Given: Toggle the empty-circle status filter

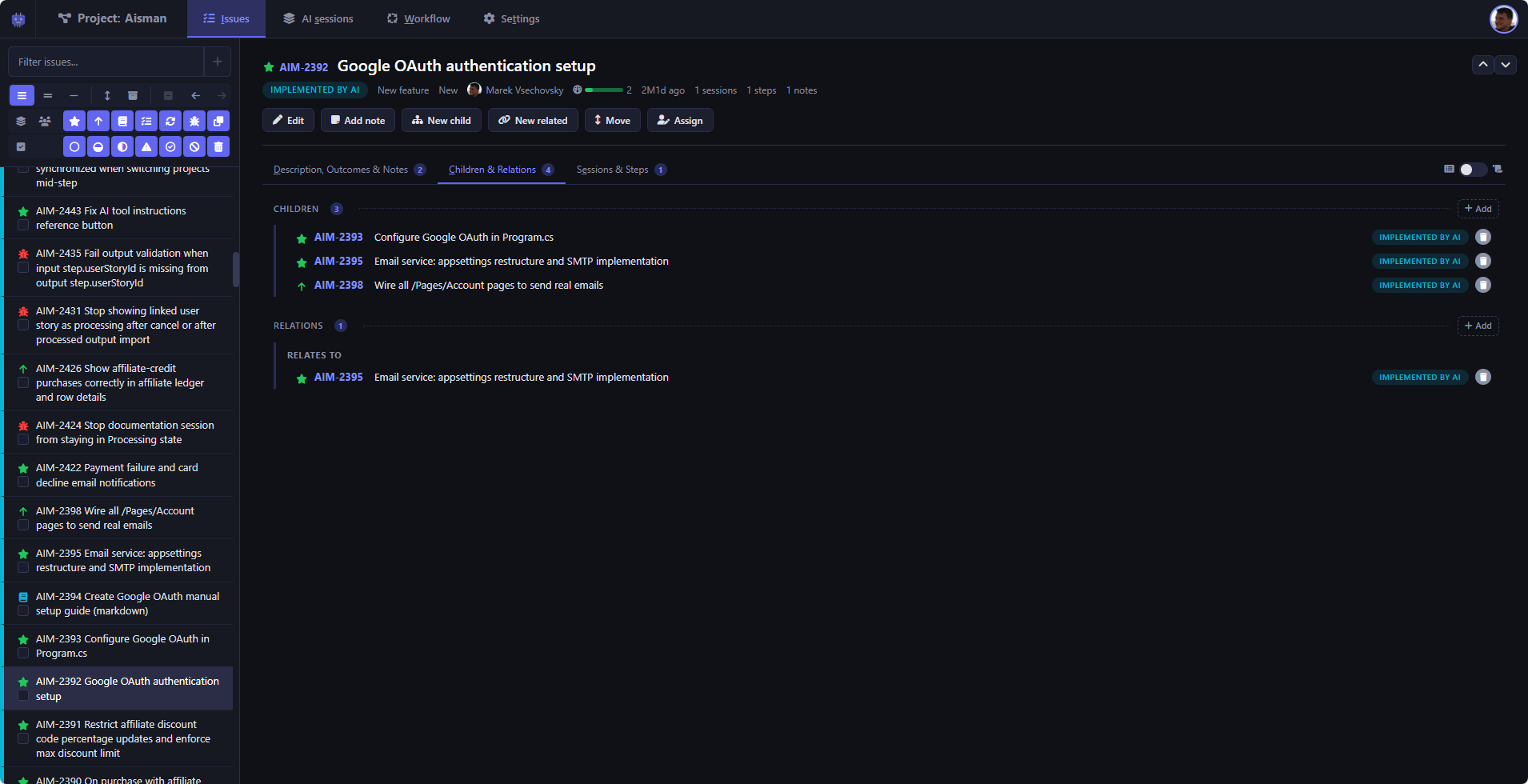Looking at the screenshot, I should pyautogui.click(x=74, y=147).
